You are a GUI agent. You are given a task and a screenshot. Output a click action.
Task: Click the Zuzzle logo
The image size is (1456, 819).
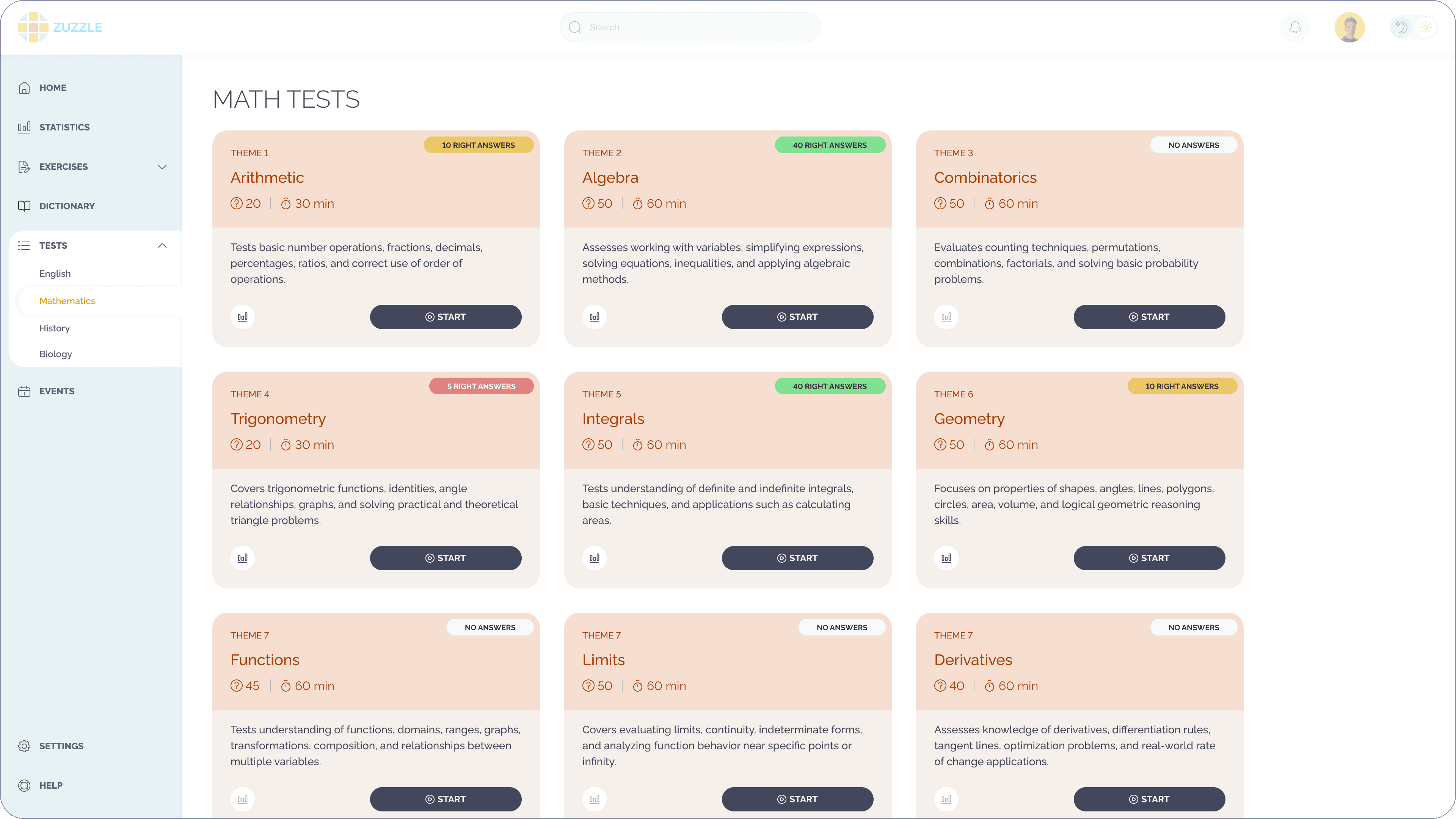[60, 27]
